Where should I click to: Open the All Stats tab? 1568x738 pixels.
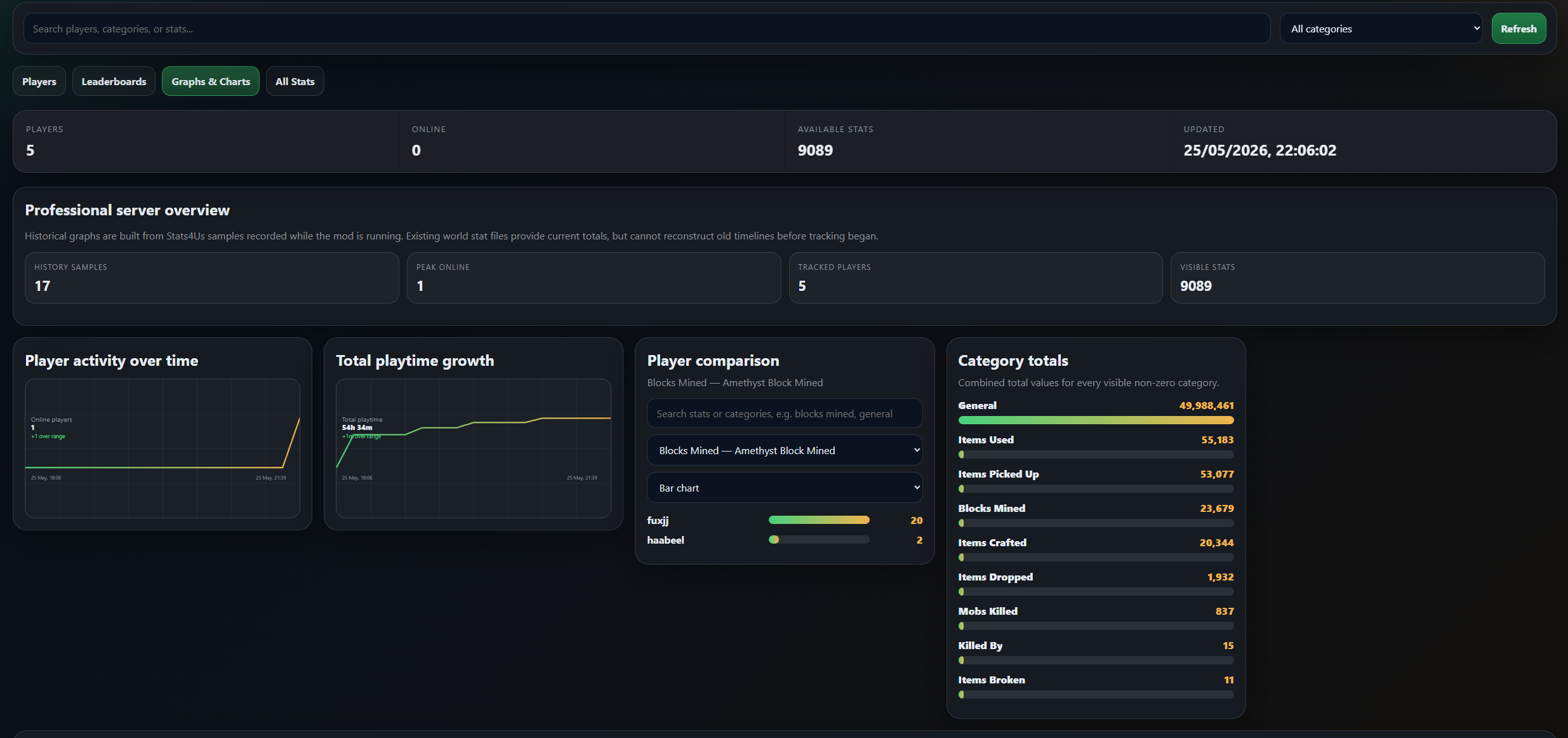pos(295,81)
